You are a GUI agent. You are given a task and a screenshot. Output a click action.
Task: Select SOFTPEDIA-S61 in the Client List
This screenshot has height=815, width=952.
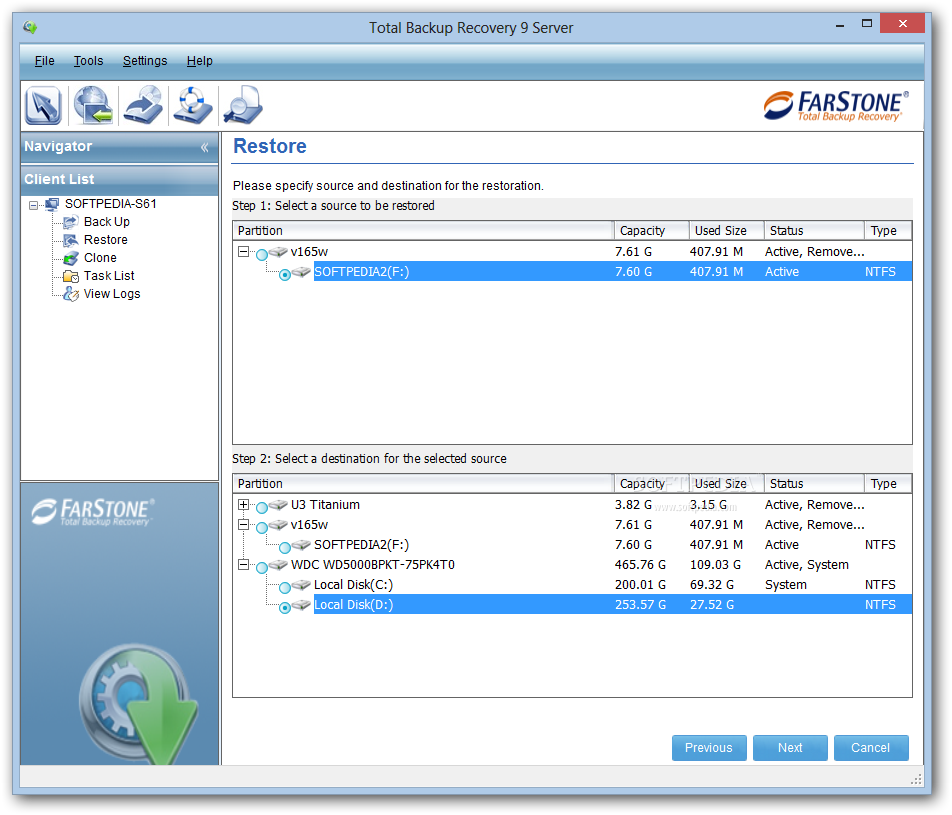110,204
